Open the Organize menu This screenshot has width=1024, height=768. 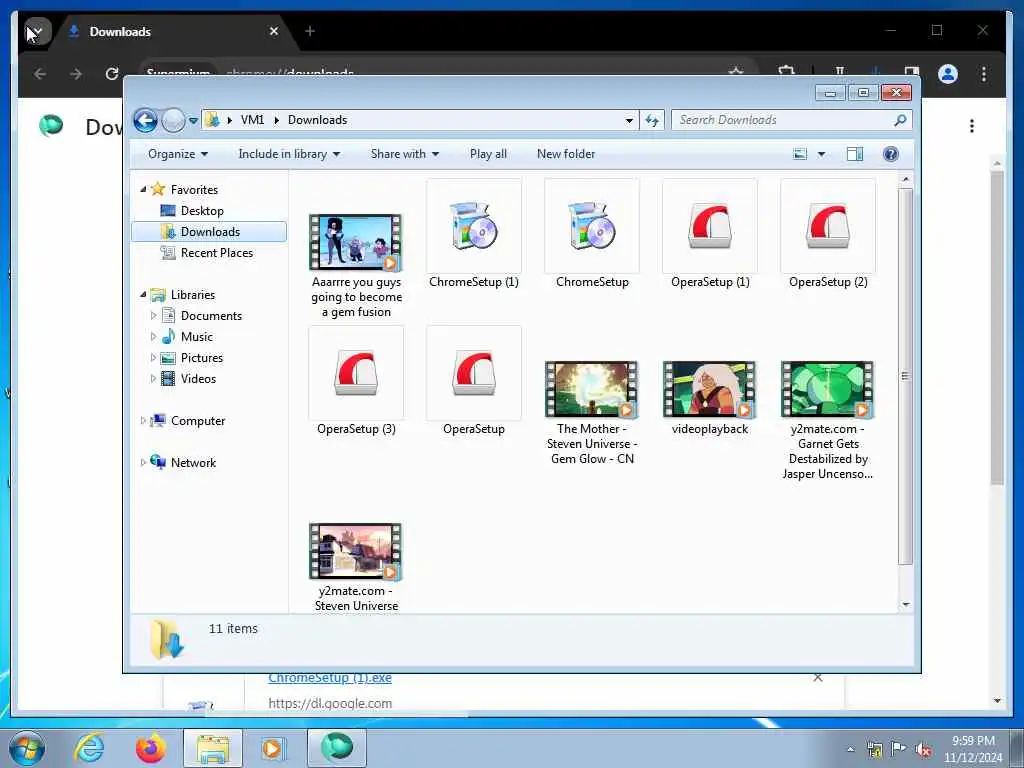pos(178,154)
